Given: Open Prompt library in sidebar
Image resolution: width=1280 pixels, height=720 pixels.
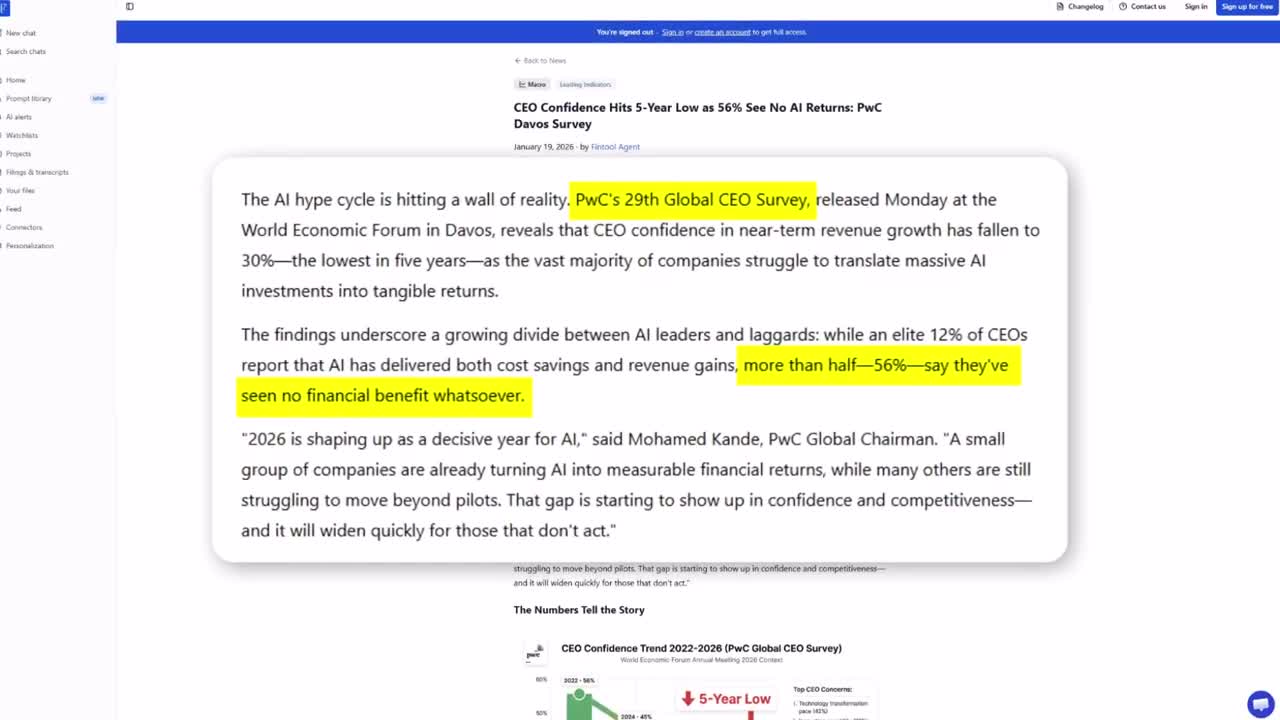Looking at the screenshot, I should pyautogui.click(x=29, y=99).
